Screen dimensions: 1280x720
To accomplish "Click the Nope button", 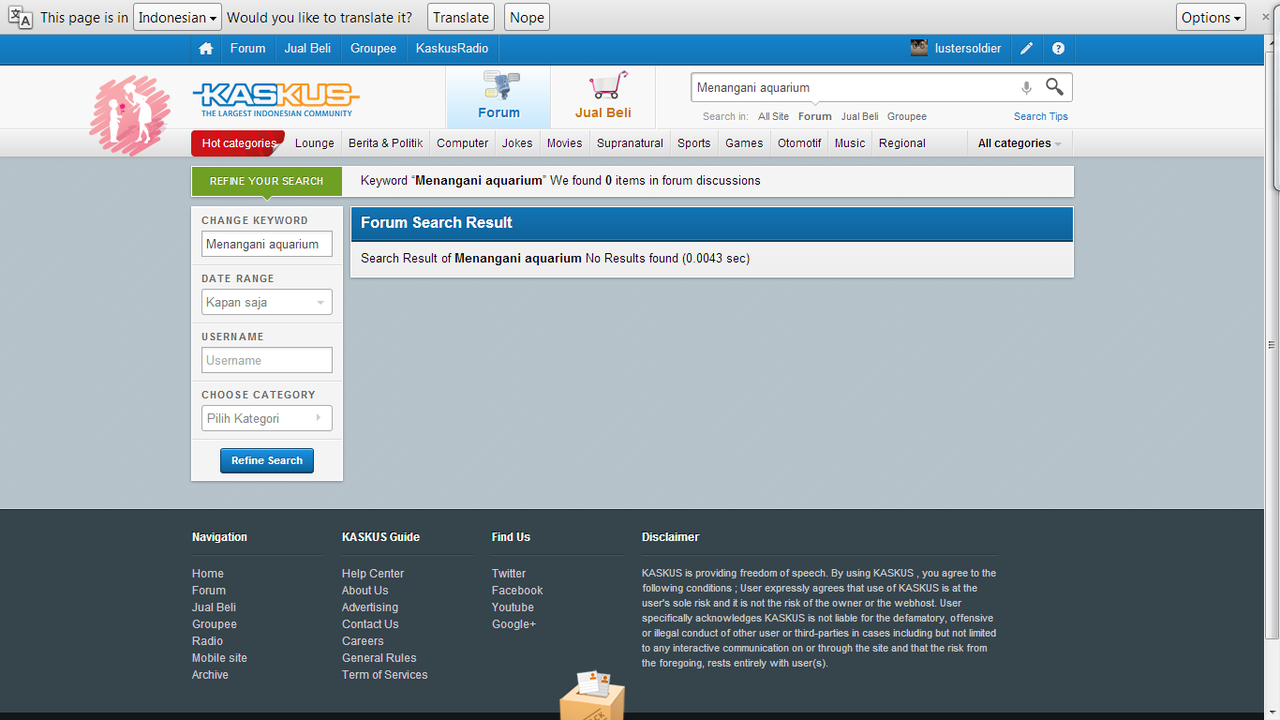I will point(527,17).
